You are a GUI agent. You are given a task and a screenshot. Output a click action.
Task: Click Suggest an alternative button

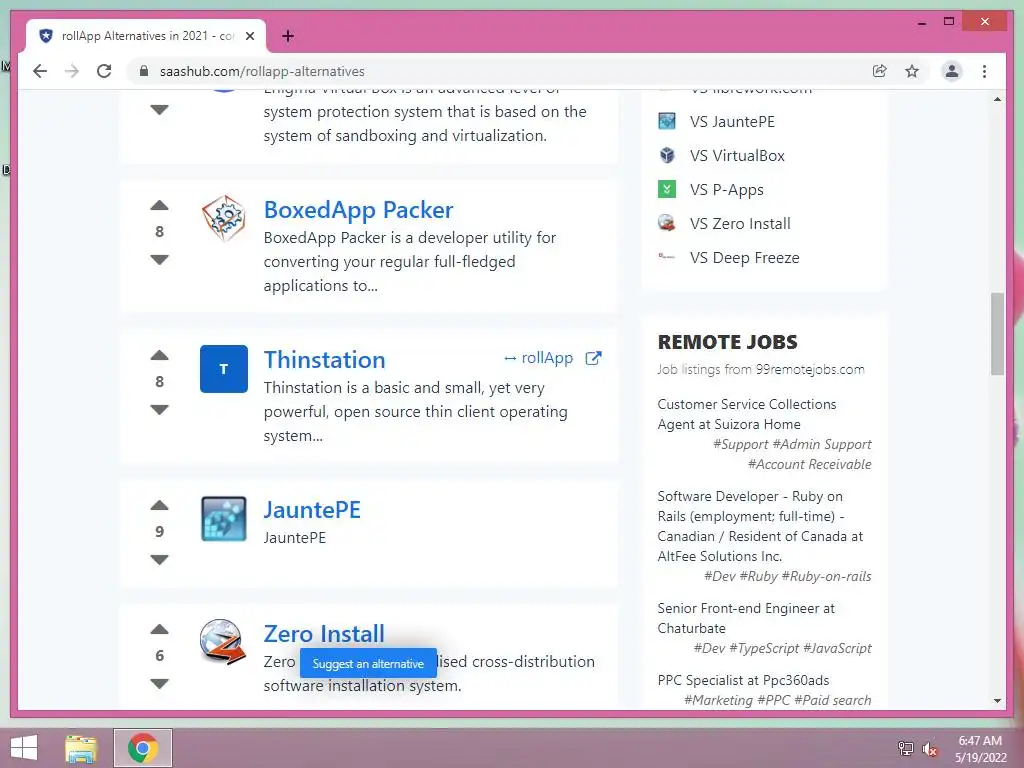[368, 664]
